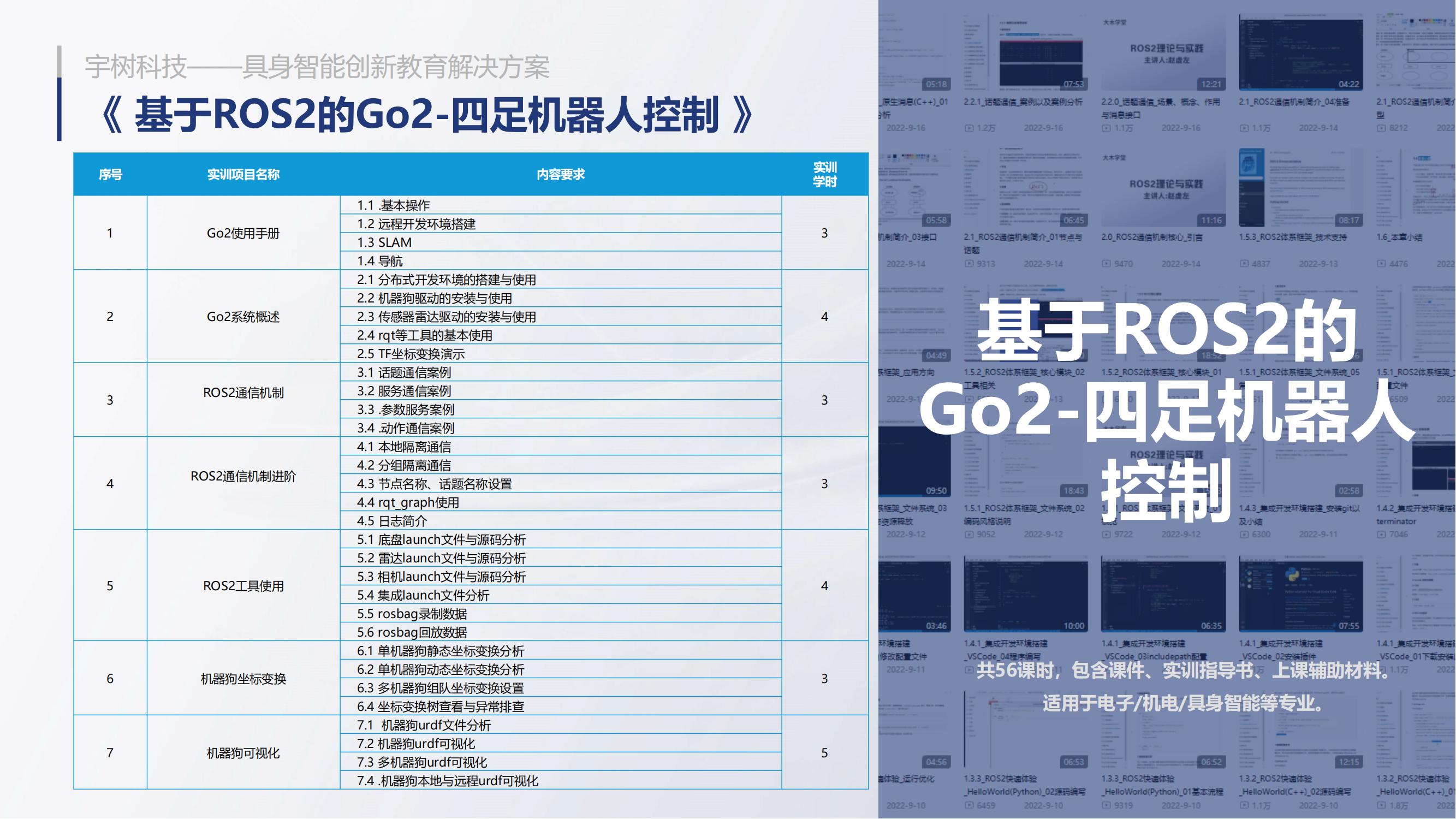Select the Go2系统概述 project cell
The width and height of the screenshot is (1456, 819).
click(243, 317)
